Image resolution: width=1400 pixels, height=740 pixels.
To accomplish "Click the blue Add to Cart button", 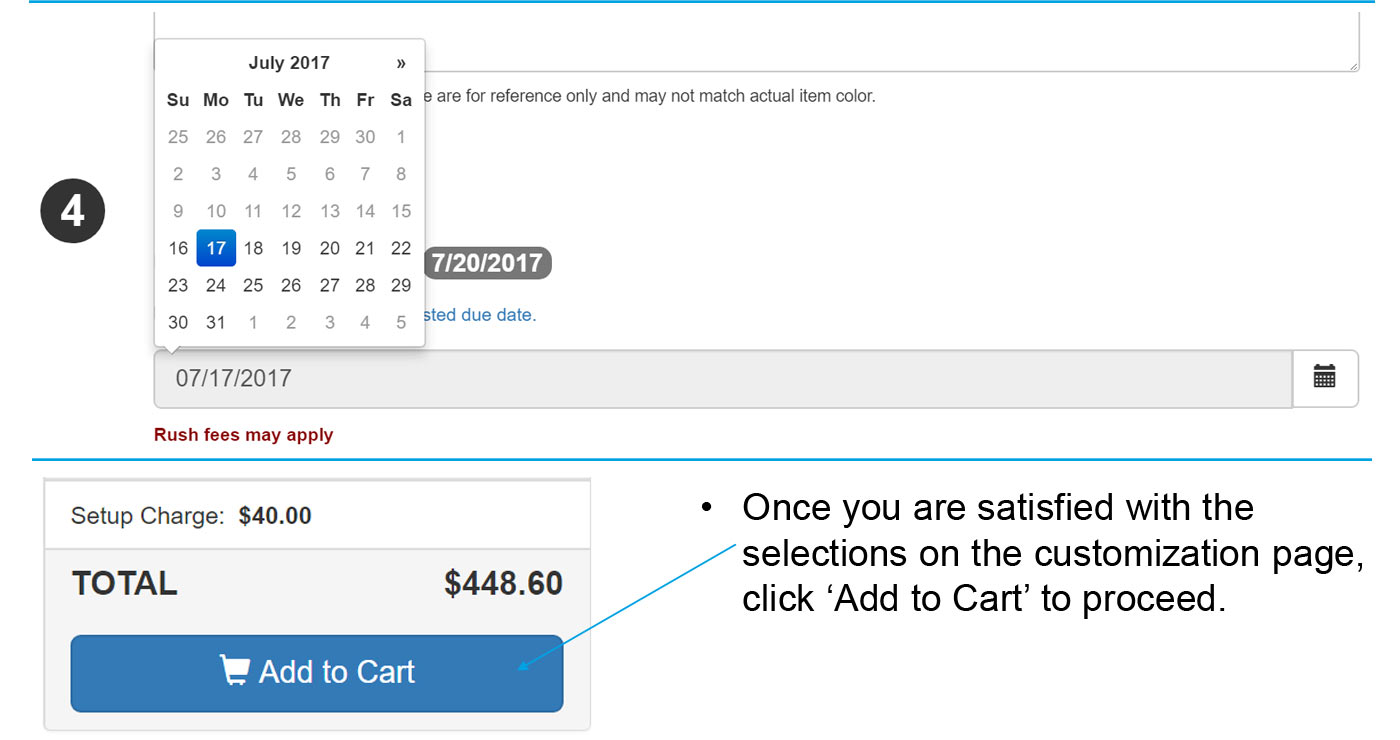I will pos(316,673).
